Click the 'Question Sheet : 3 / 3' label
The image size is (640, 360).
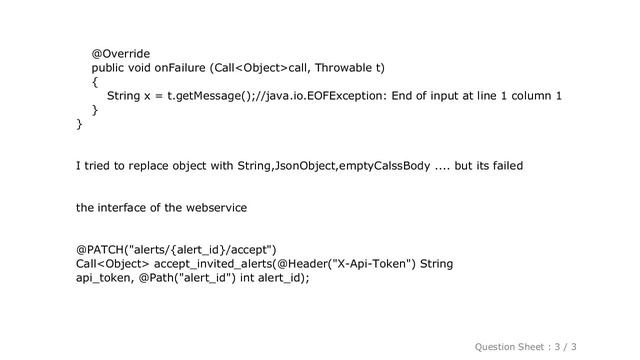[x=525, y=347]
